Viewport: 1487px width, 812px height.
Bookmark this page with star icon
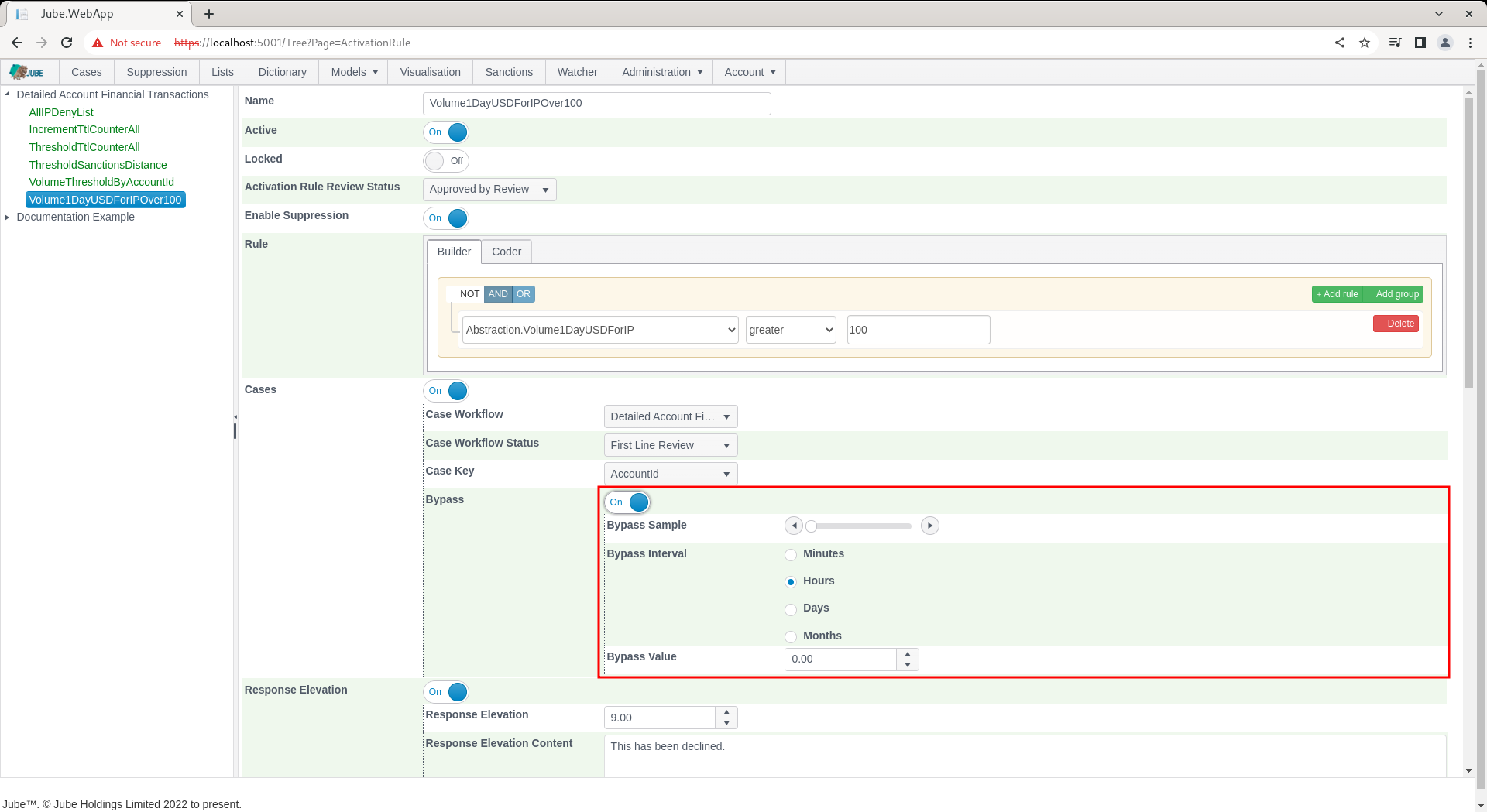pos(1365,43)
